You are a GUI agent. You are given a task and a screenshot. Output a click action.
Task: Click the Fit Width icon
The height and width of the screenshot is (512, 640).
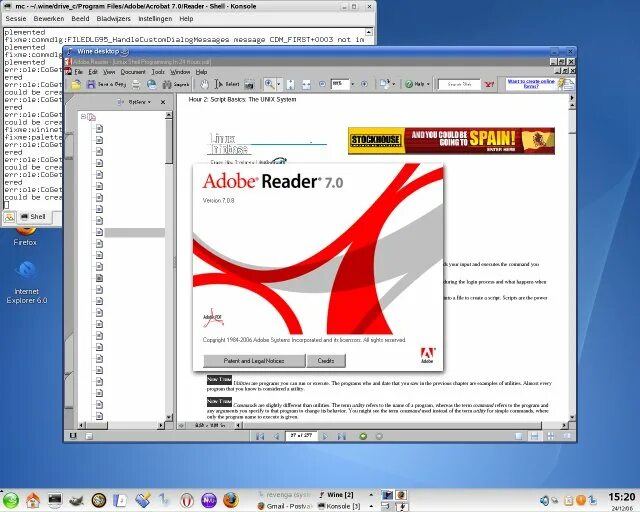click(x=306, y=85)
